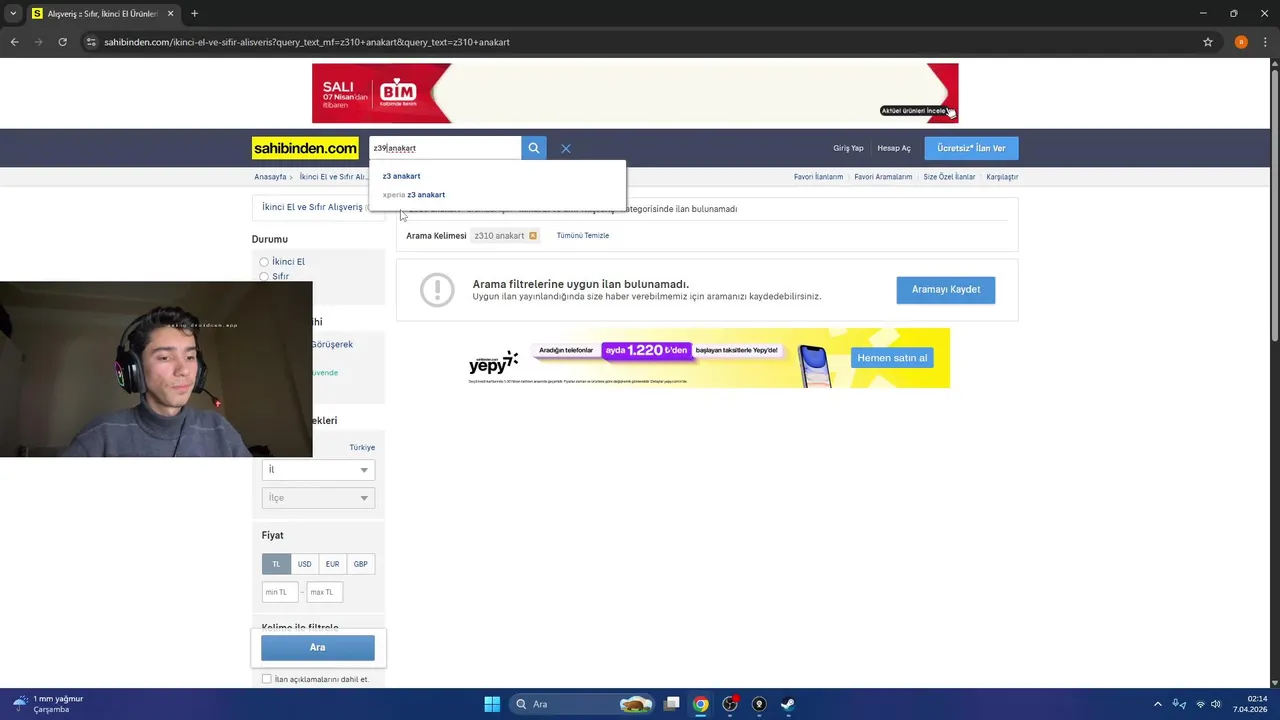Open Favori İlanlarım

pos(818,177)
